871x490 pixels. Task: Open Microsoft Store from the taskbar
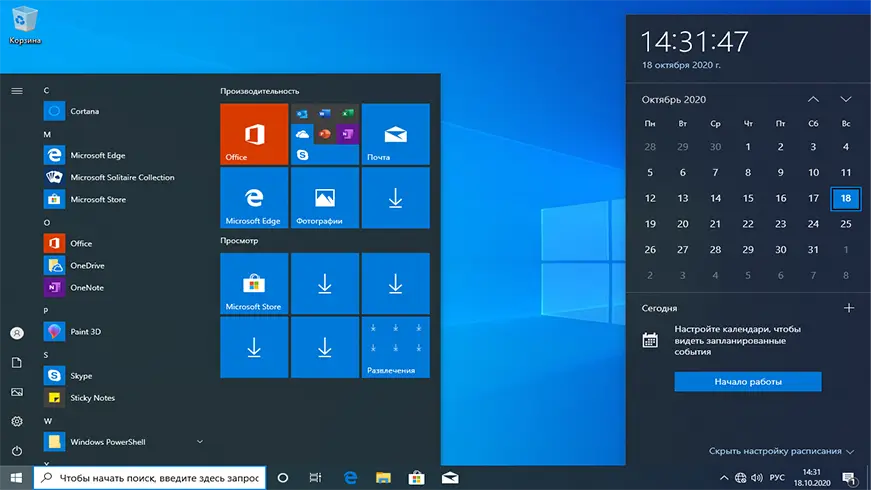[417, 478]
